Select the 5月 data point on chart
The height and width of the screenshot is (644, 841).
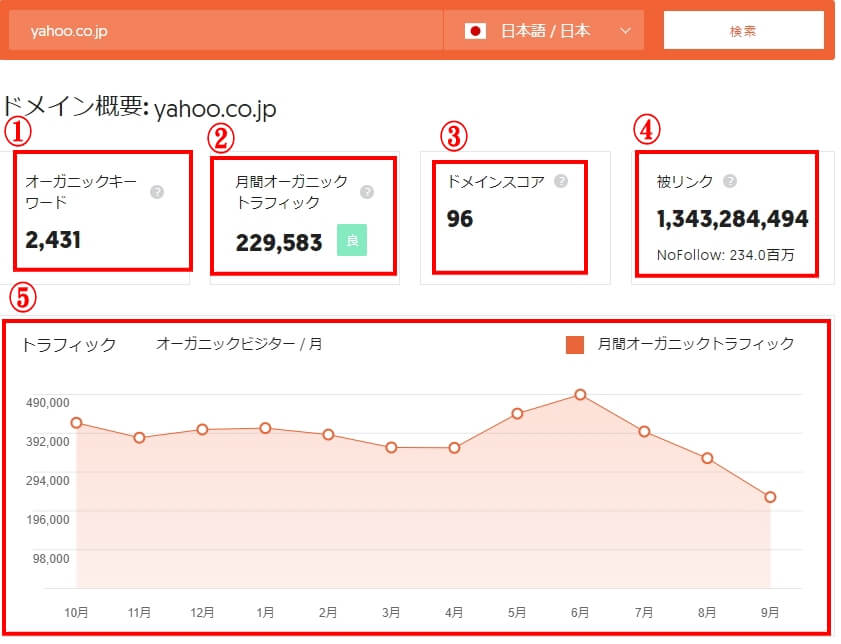[x=517, y=413]
